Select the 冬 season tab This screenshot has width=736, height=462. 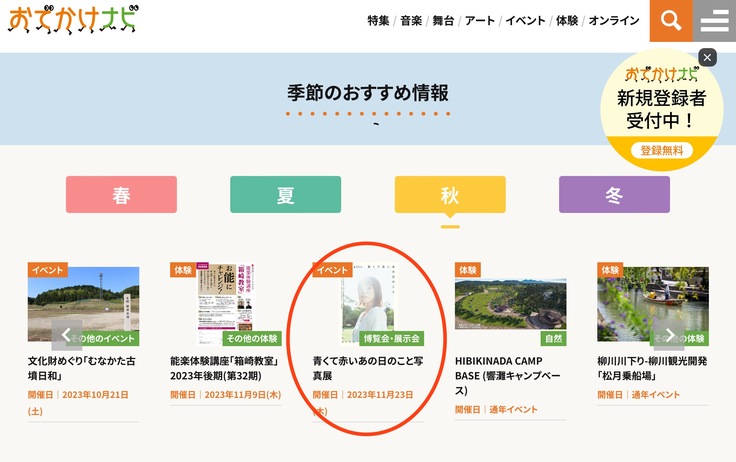613,195
